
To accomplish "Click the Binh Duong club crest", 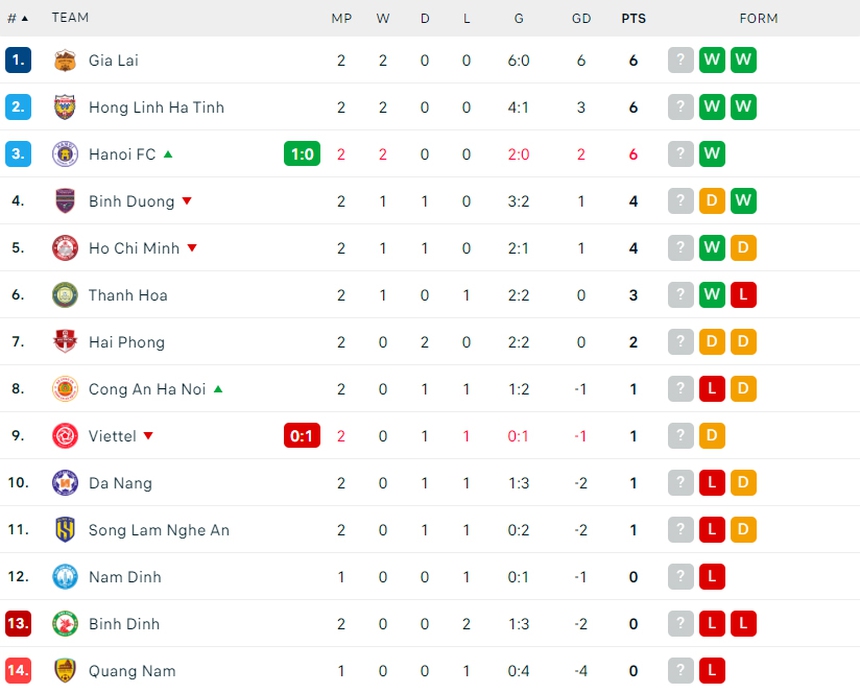I will click(x=64, y=201).
